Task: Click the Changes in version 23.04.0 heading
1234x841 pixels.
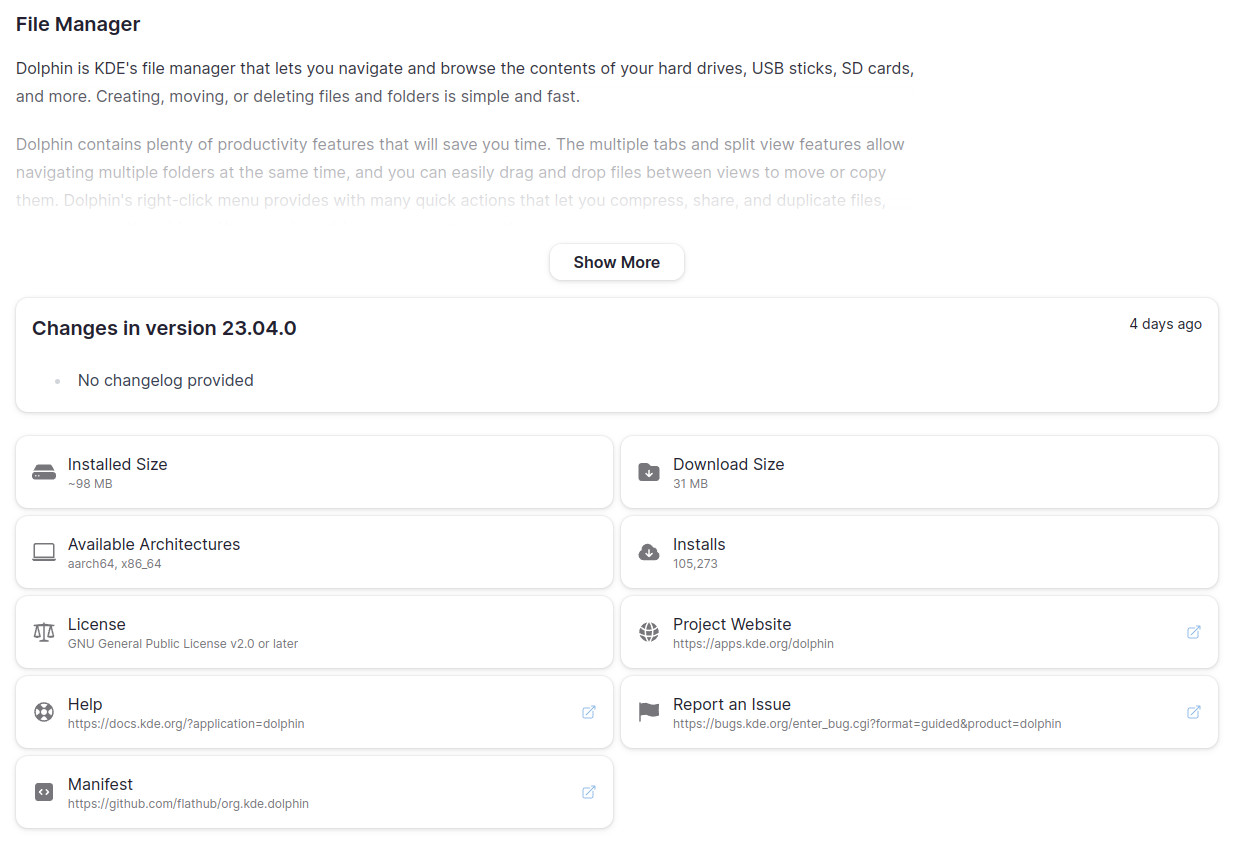Action: point(164,328)
